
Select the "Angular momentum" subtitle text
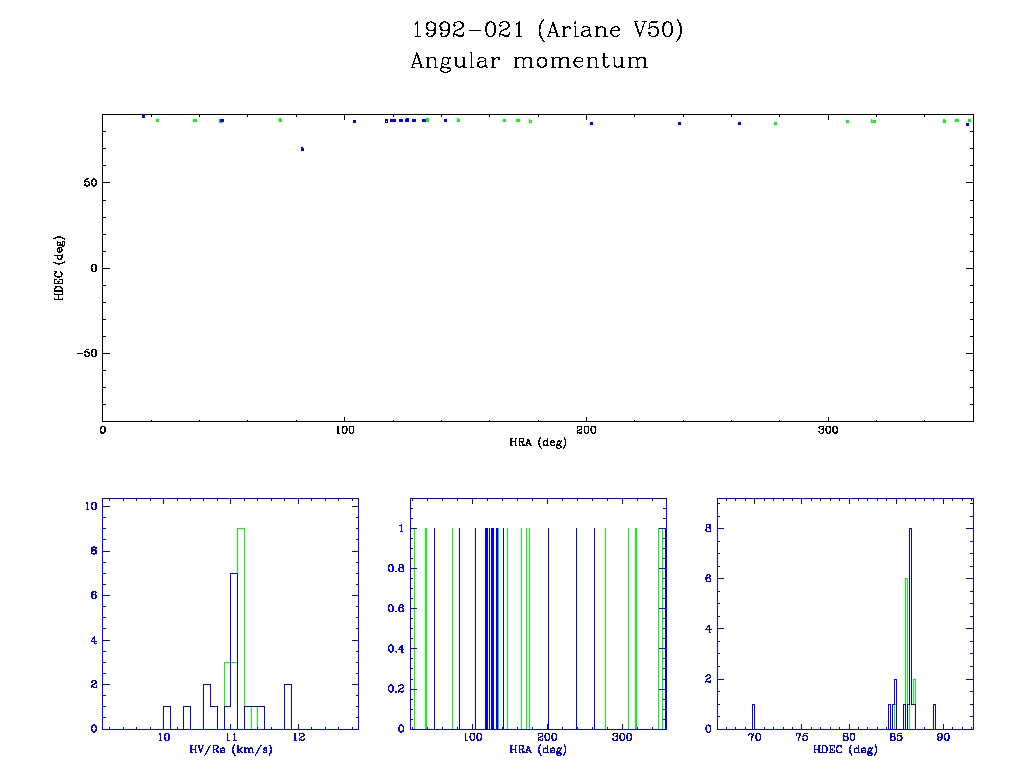[529, 62]
